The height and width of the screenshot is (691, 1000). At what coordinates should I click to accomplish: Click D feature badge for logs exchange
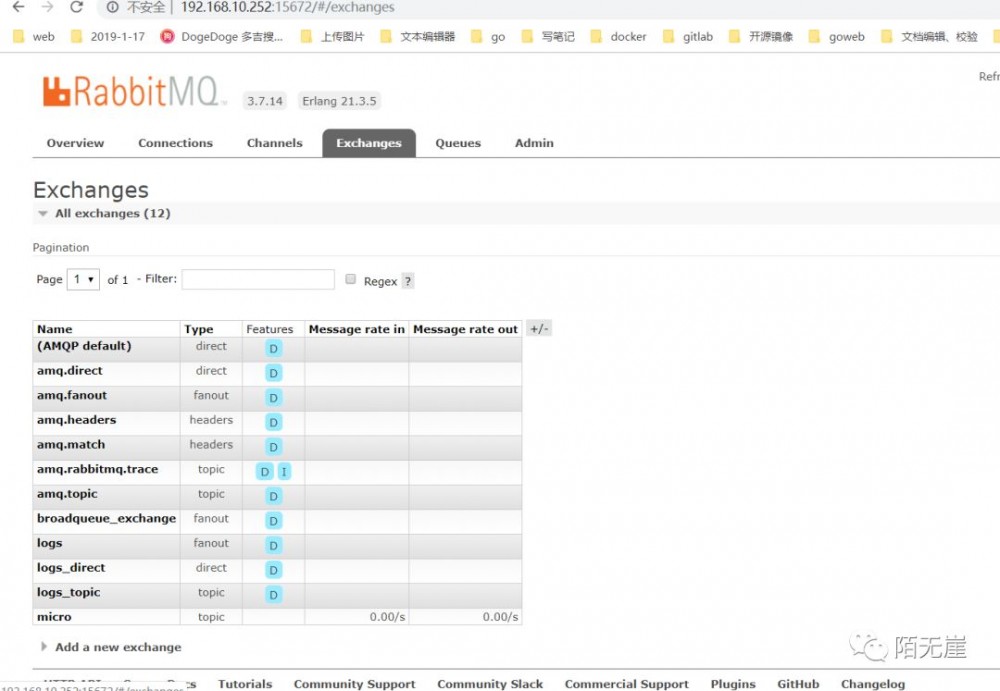click(x=274, y=546)
